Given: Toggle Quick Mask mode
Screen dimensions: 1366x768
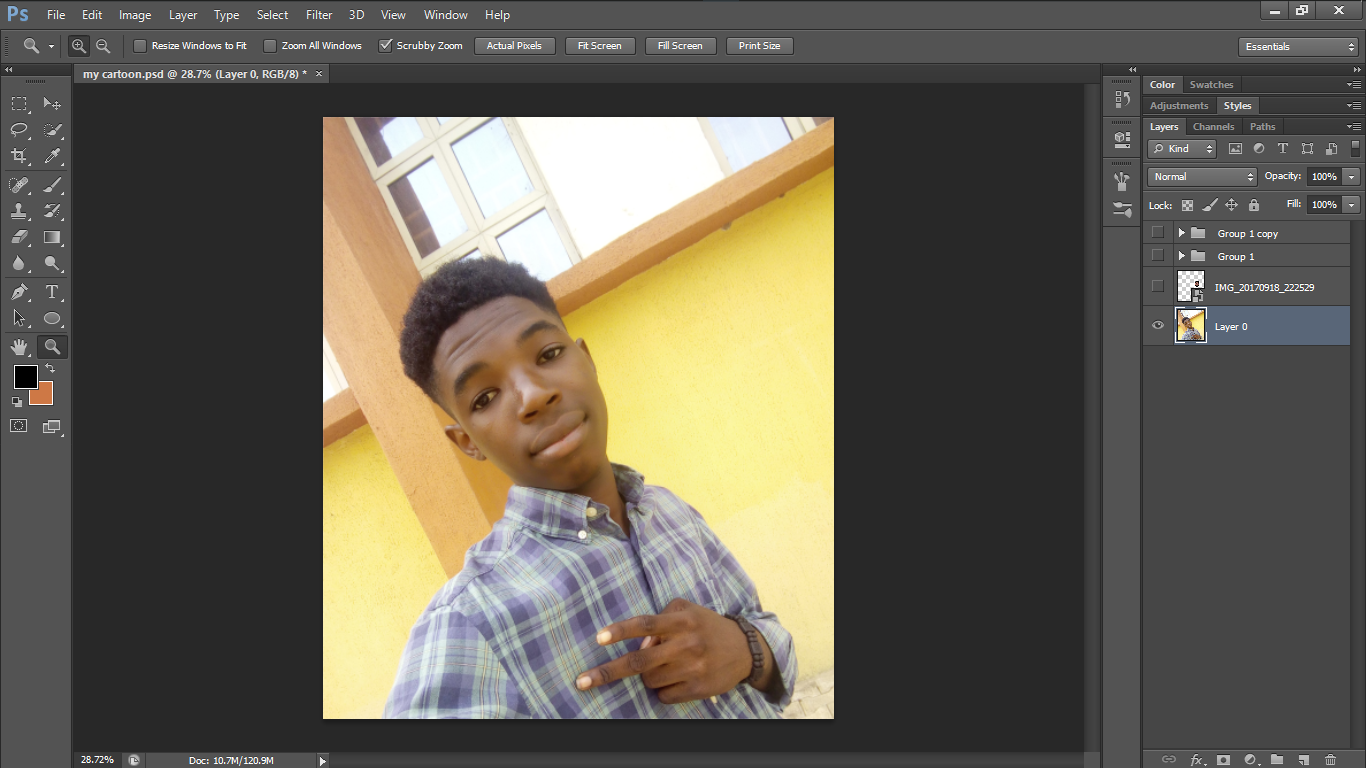Looking at the screenshot, I should point(18,426).
